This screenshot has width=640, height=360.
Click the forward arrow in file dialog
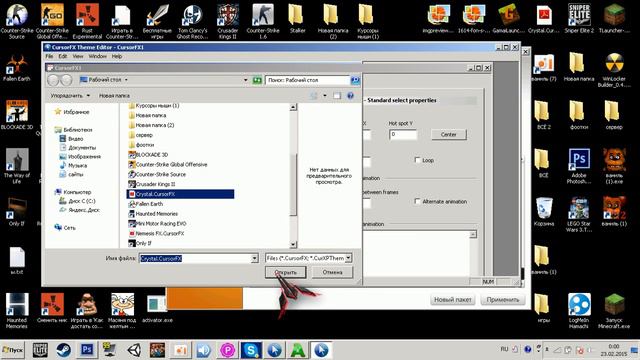[x=66, y=80]
